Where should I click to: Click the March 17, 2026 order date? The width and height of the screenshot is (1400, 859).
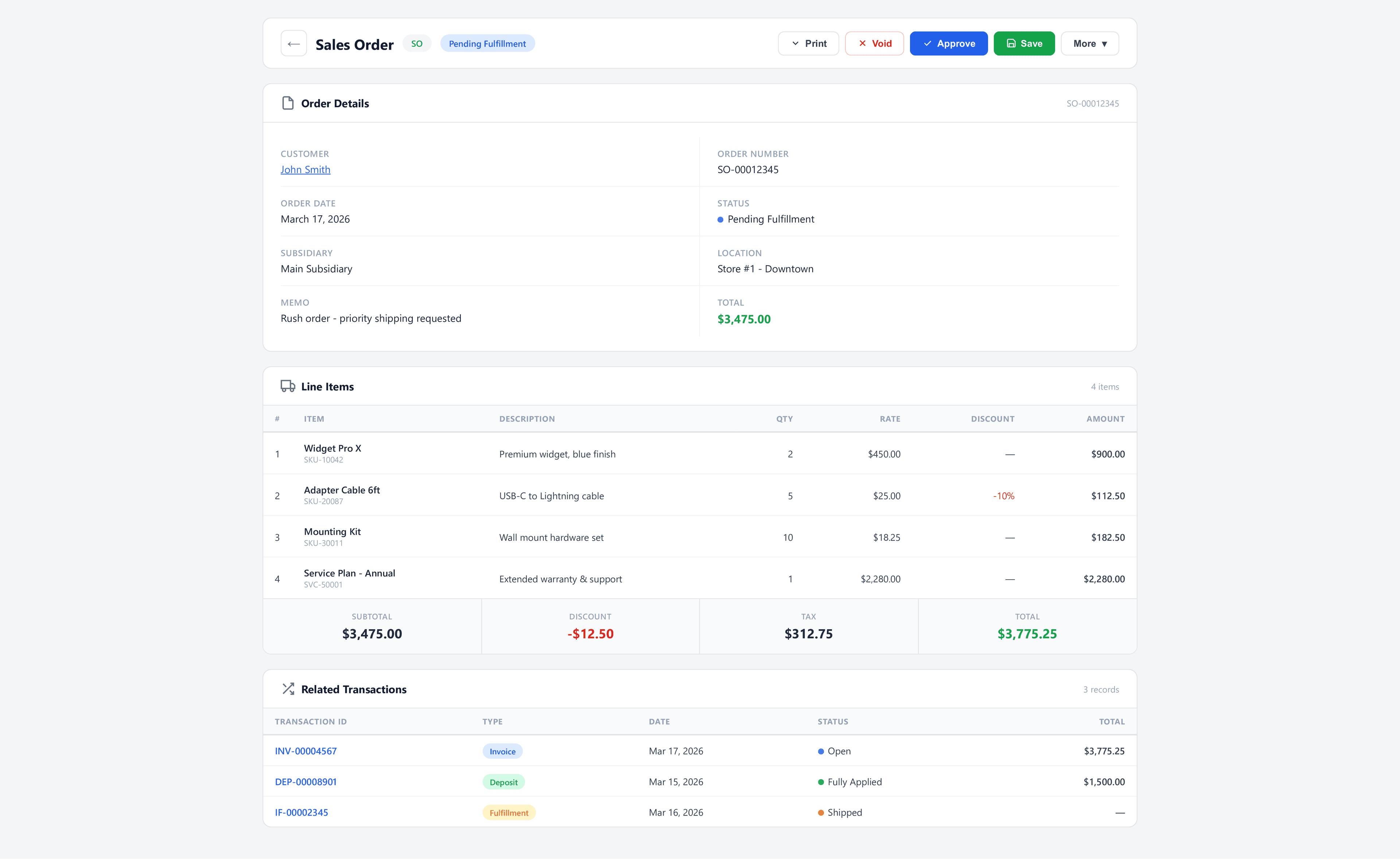coord(315,219)
